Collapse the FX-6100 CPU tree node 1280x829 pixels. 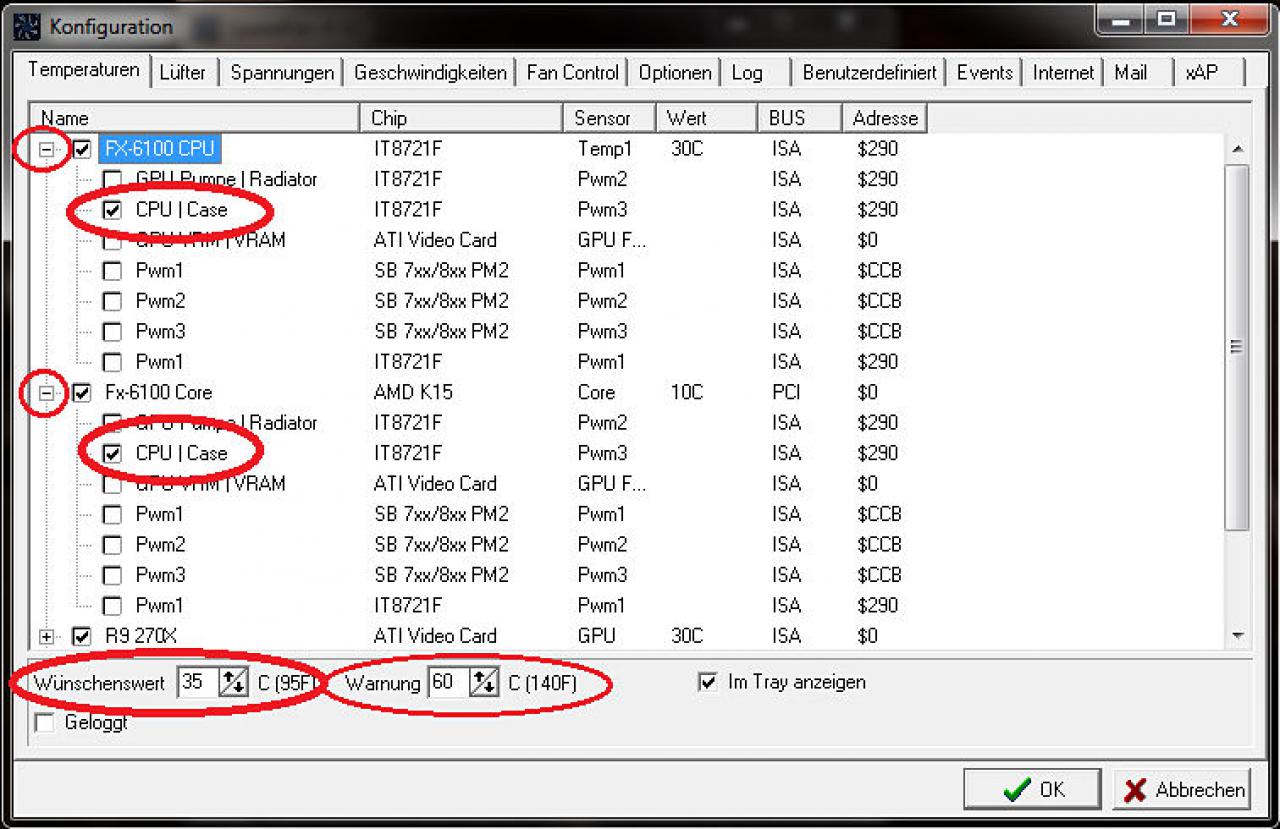click(x=46, y=149)
